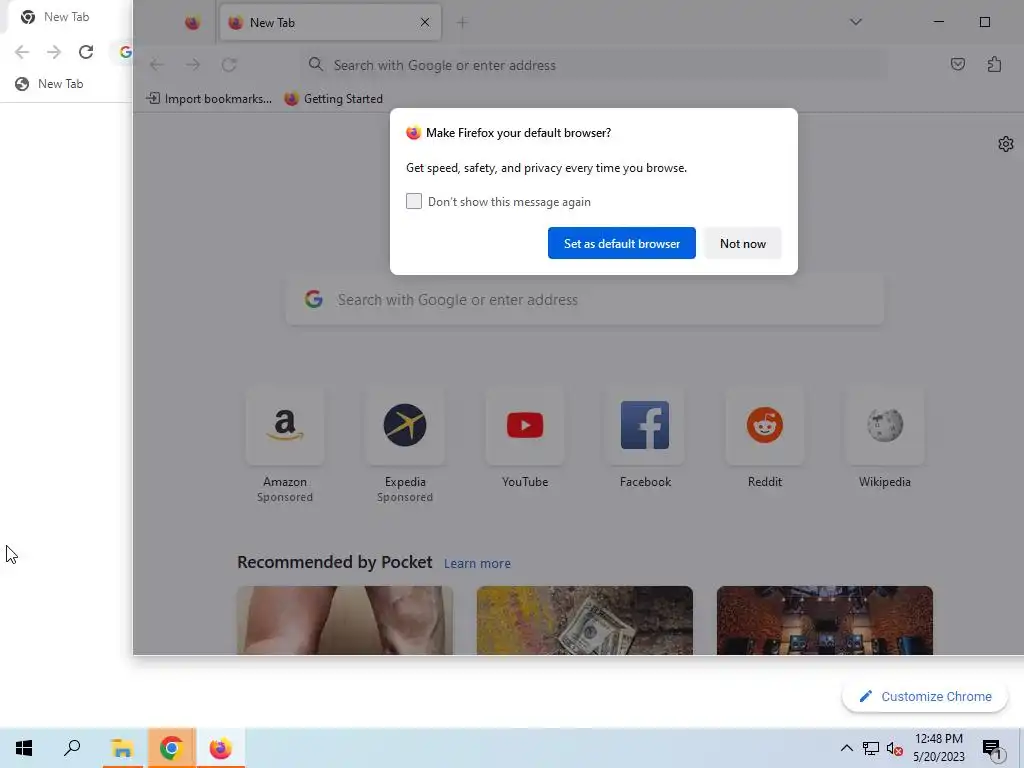Click Set as default browser button
Viewport: 1024px width, 768px height.
[622, 243]
